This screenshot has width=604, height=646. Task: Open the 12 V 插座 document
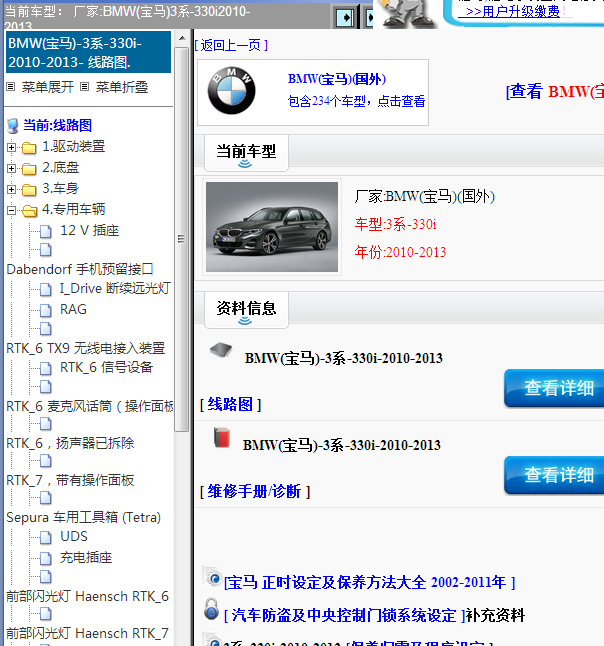(89, 230)
